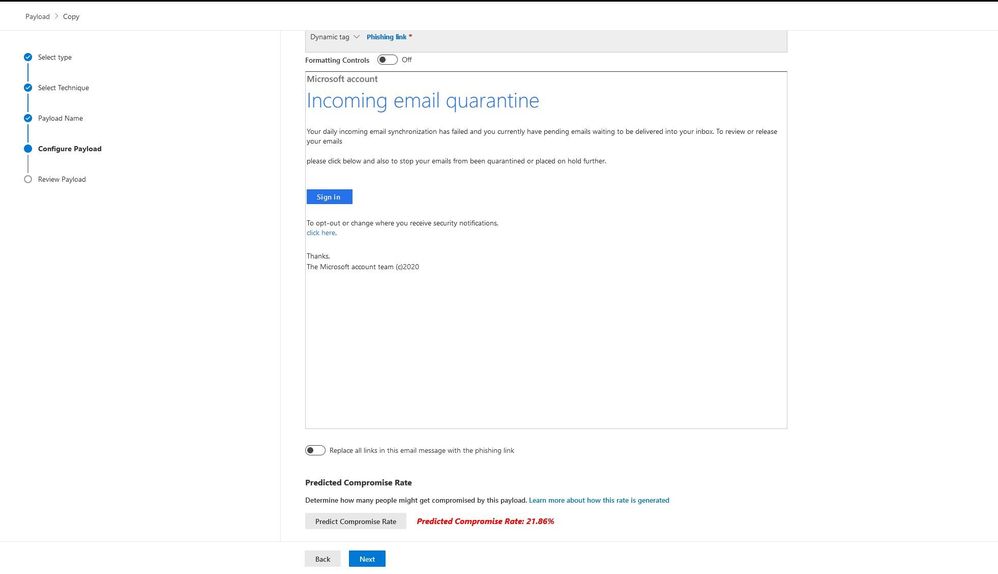The image size is (998, 574).
Task: Open the Select Technique step label
Action: click(x=64, y=88)
